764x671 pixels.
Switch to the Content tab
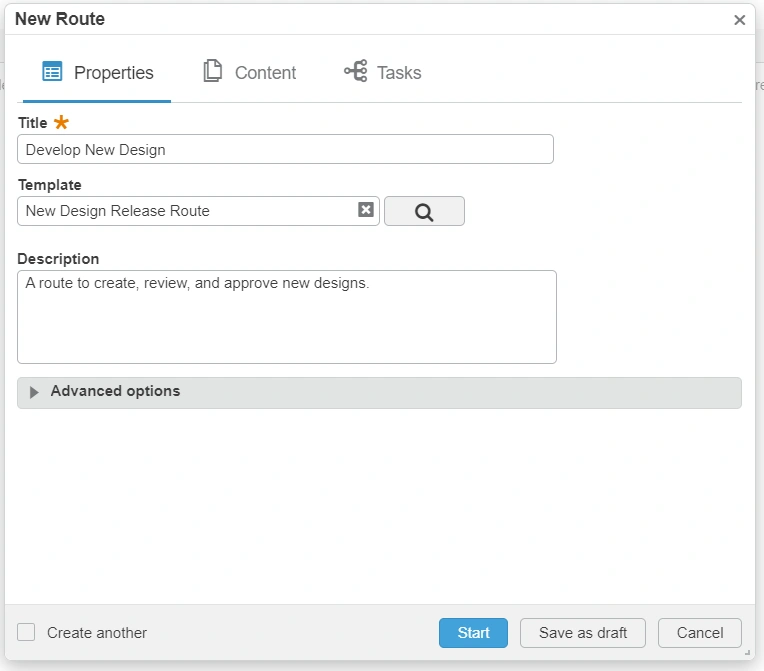(265, 73)
